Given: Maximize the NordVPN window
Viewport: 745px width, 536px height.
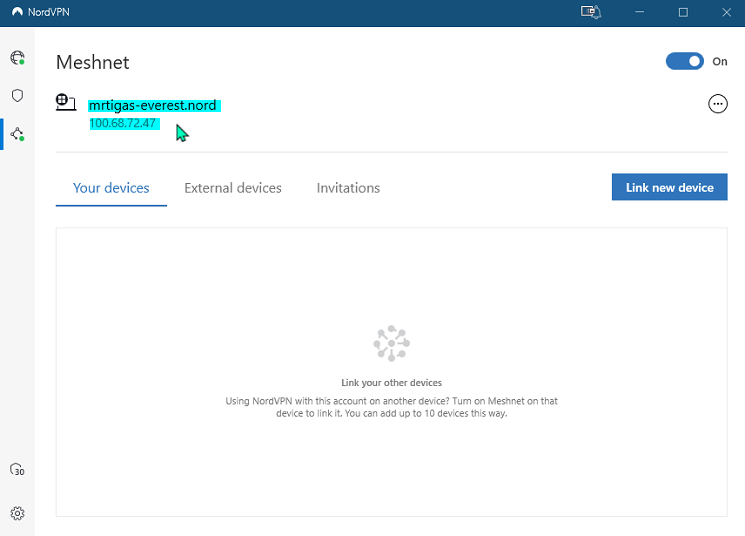Looking at the screenshot, I should point(683,12).
